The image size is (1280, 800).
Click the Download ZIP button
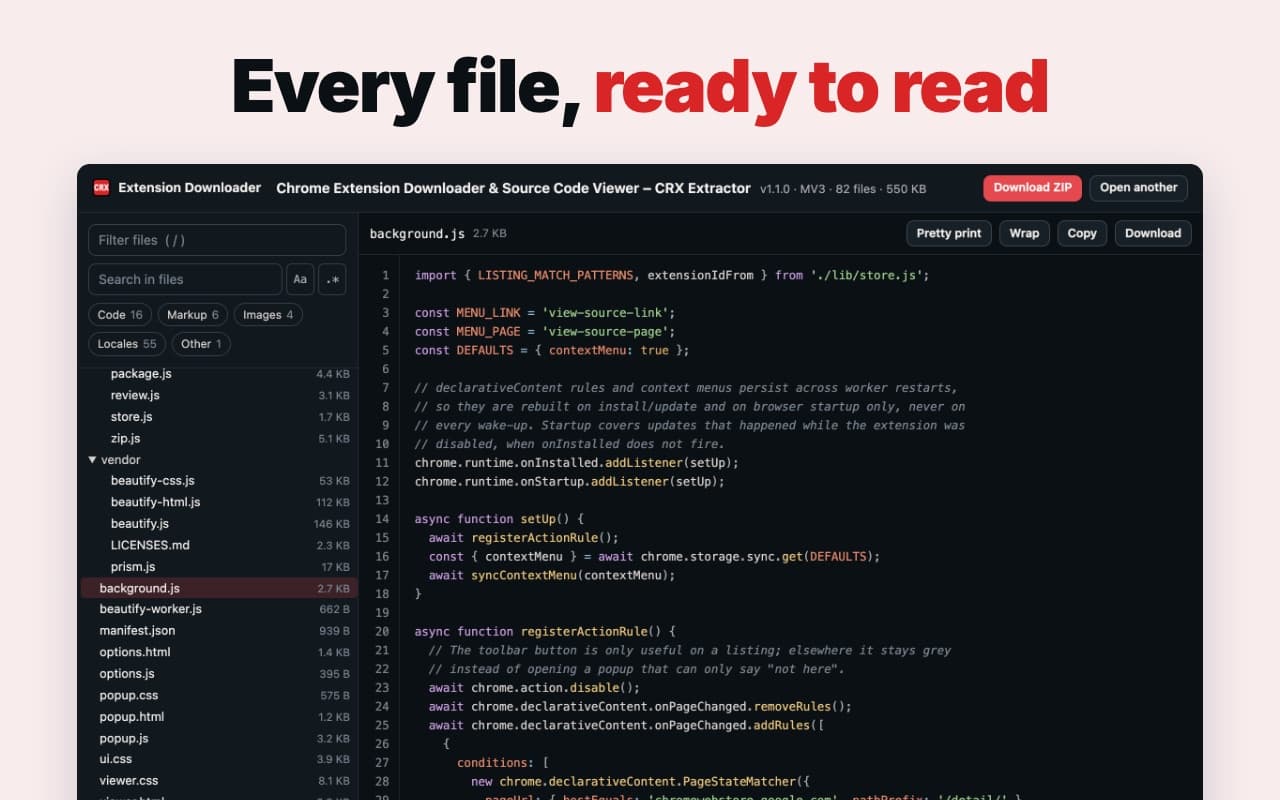click(1033, 187)
